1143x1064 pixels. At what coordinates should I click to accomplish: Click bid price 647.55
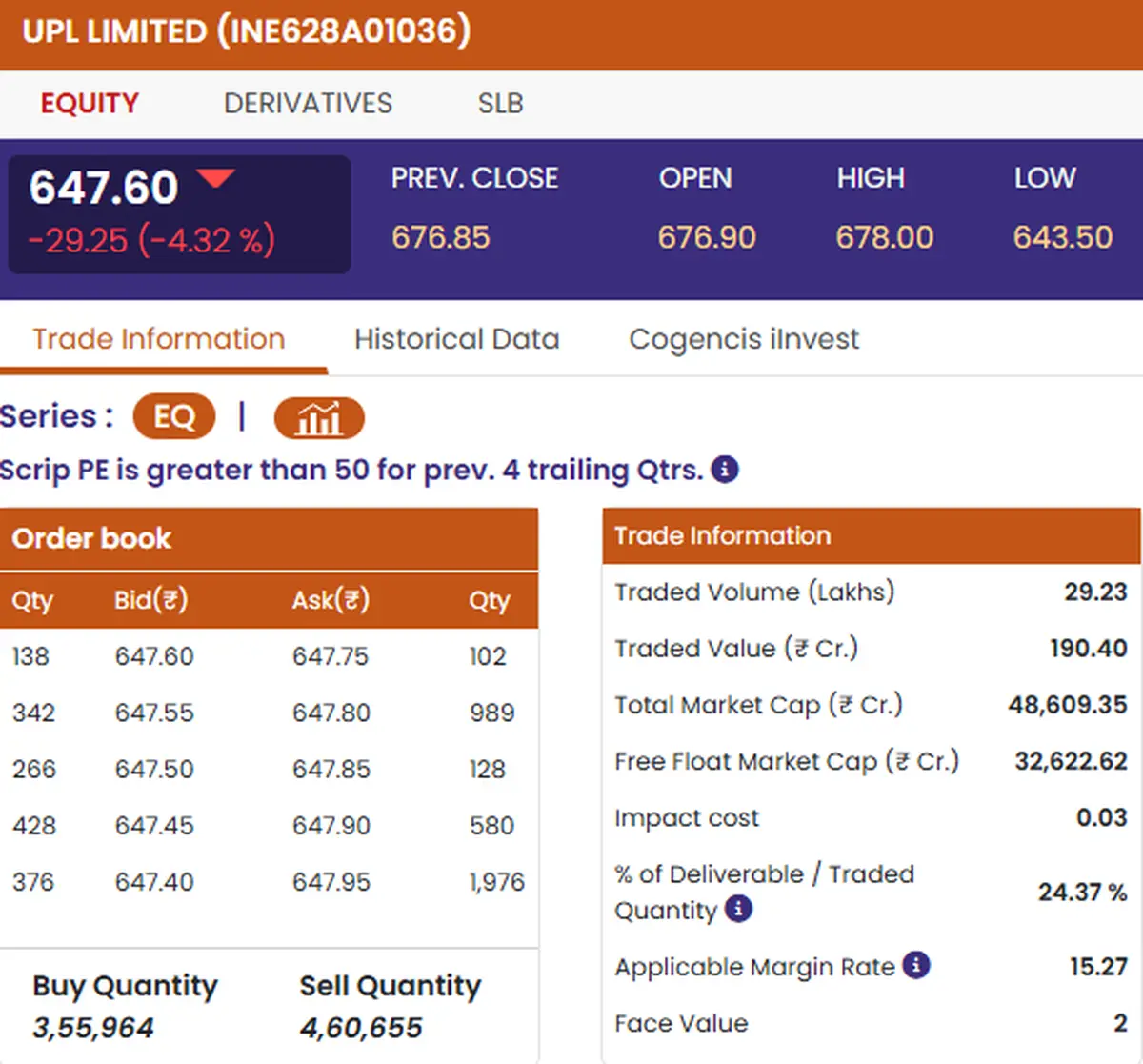(154, 713)
